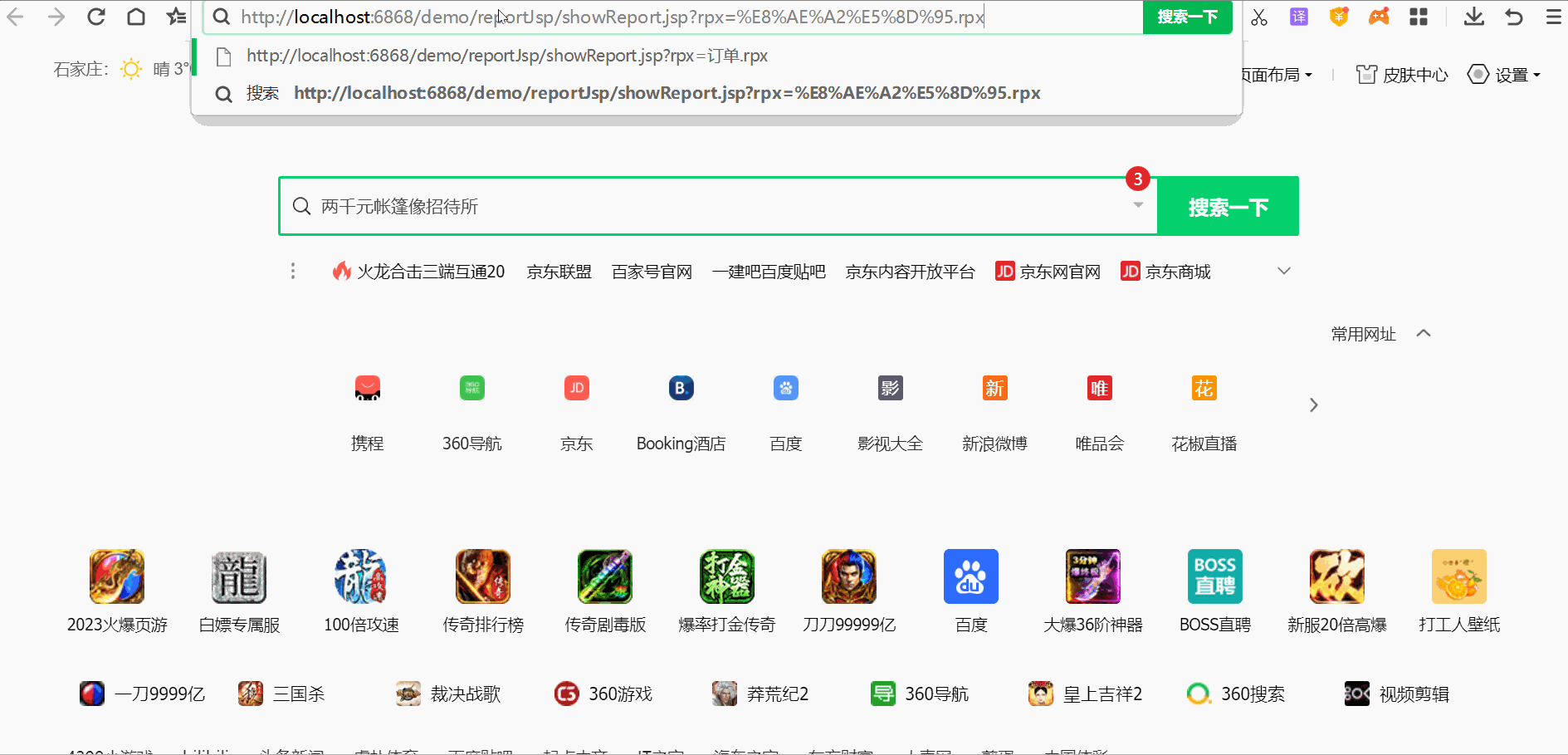Open the 100倍攻速 game thumbnail
Screen dimensions: 1568x755
[x=361, y=576]
